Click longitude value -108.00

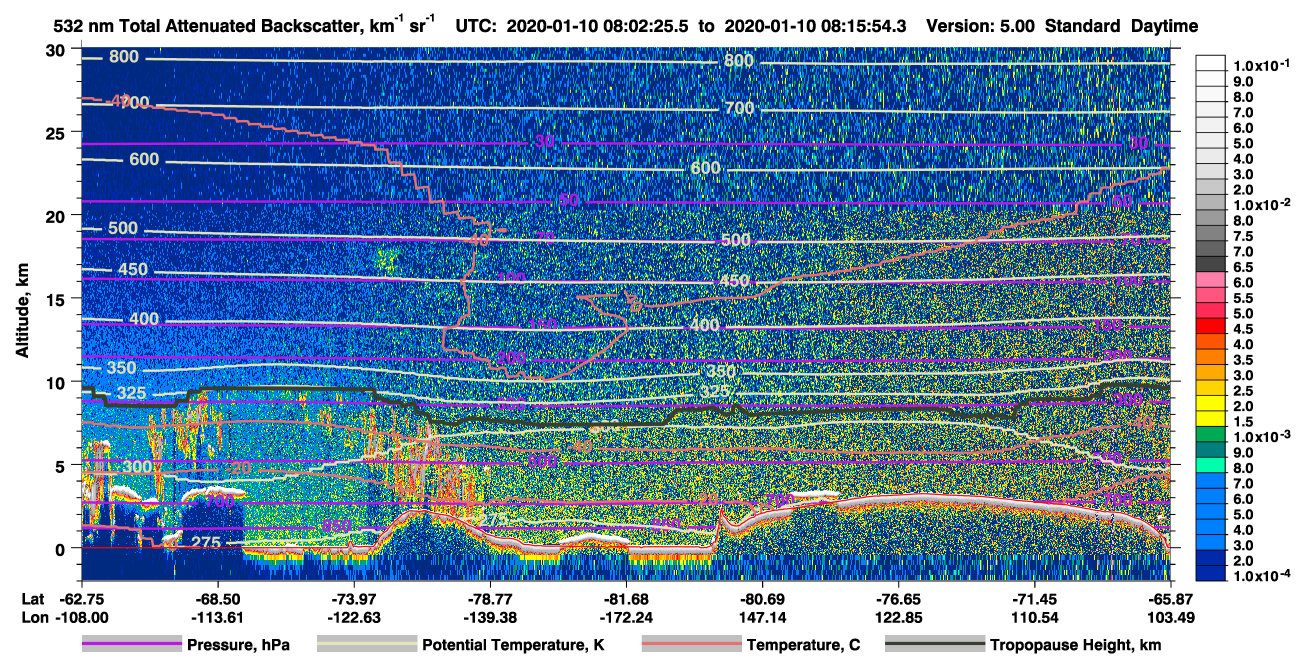(81, 617)
